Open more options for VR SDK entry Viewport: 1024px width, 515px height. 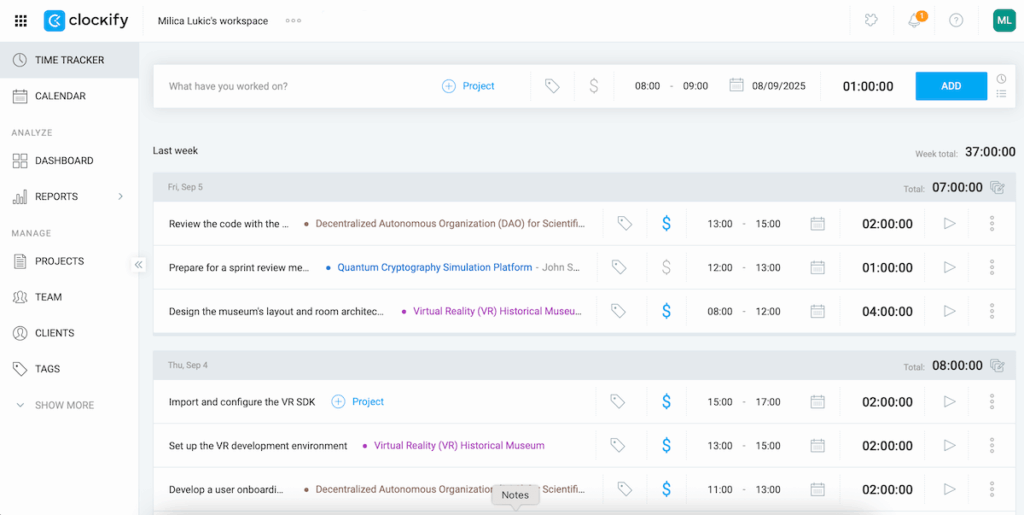(991, 401)
